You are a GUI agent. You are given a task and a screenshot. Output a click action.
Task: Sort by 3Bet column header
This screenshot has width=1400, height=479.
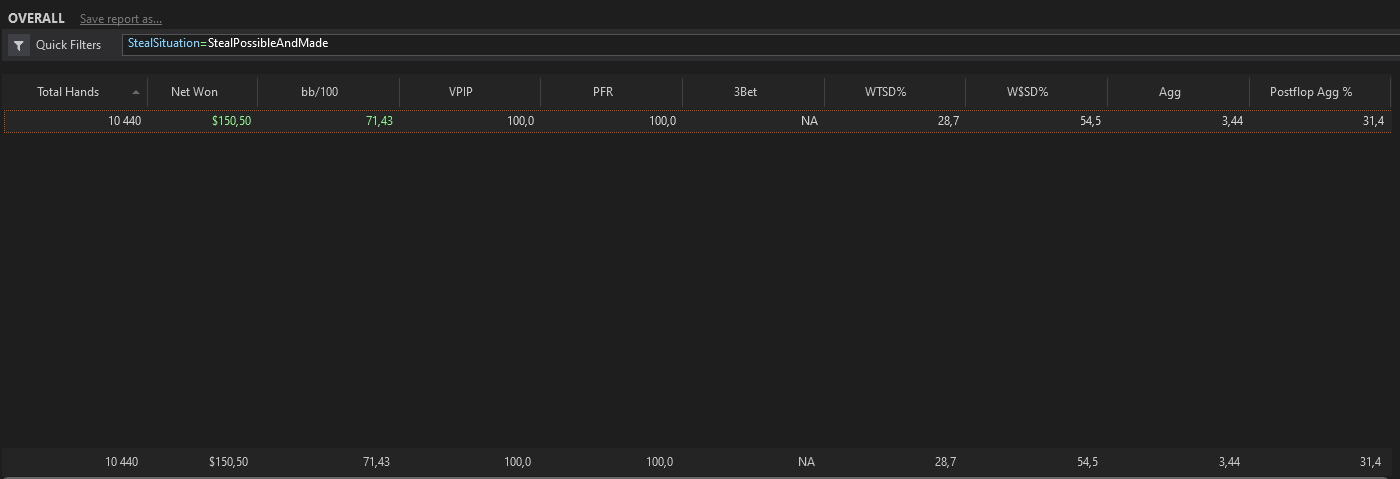click(753, 92)
